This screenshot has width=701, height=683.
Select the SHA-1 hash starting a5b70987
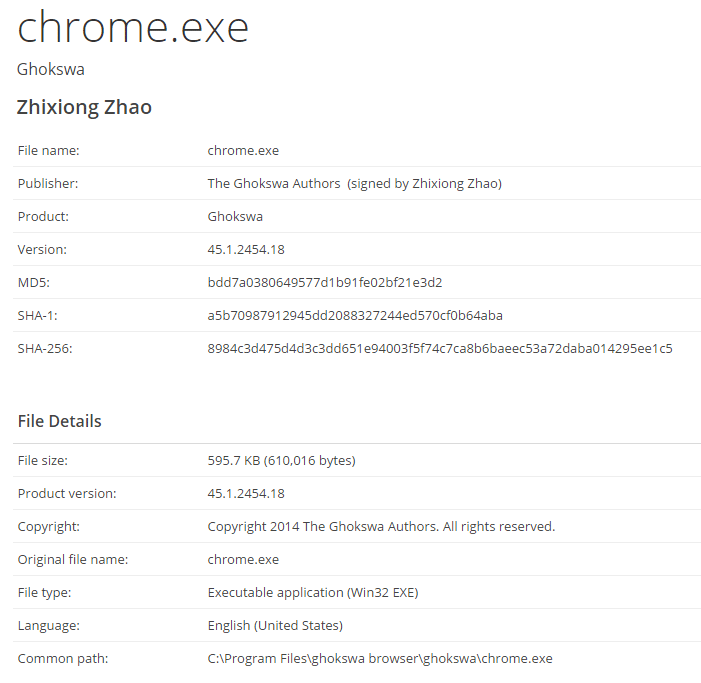tap(355, 316)
